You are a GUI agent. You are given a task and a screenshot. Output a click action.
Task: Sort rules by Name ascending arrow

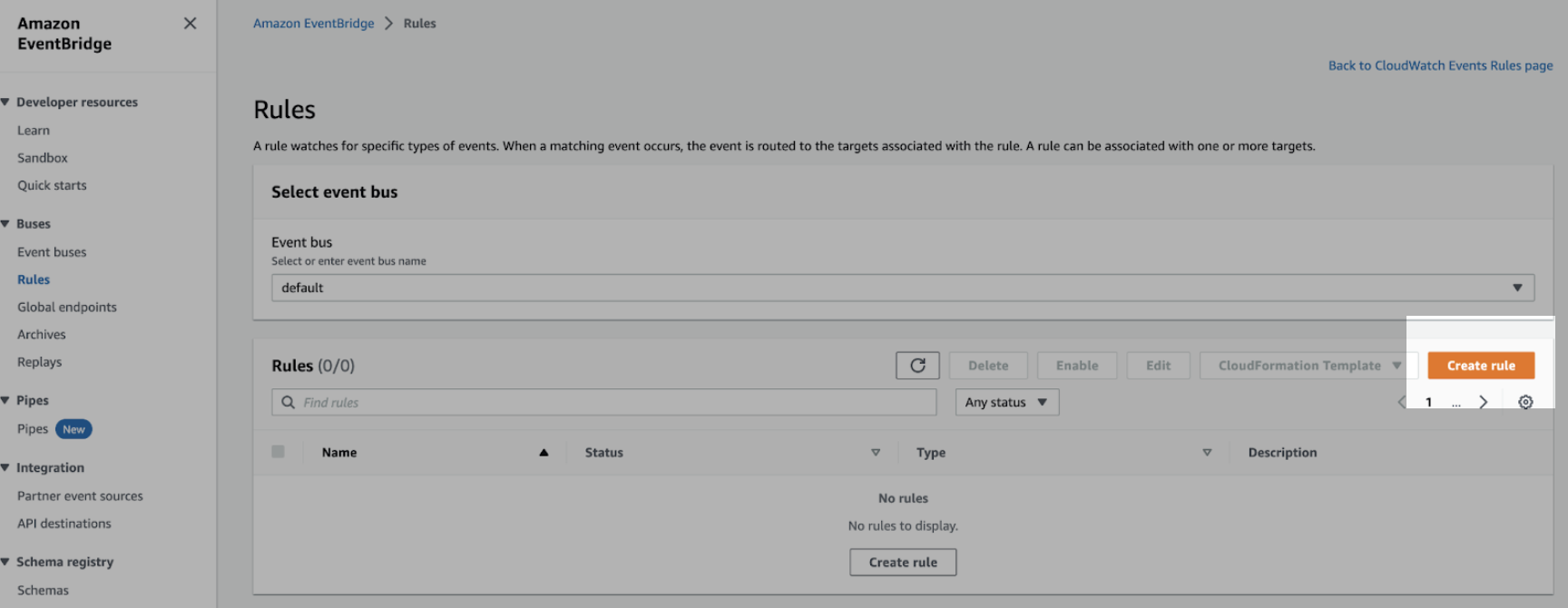click(x=544, y=453)
